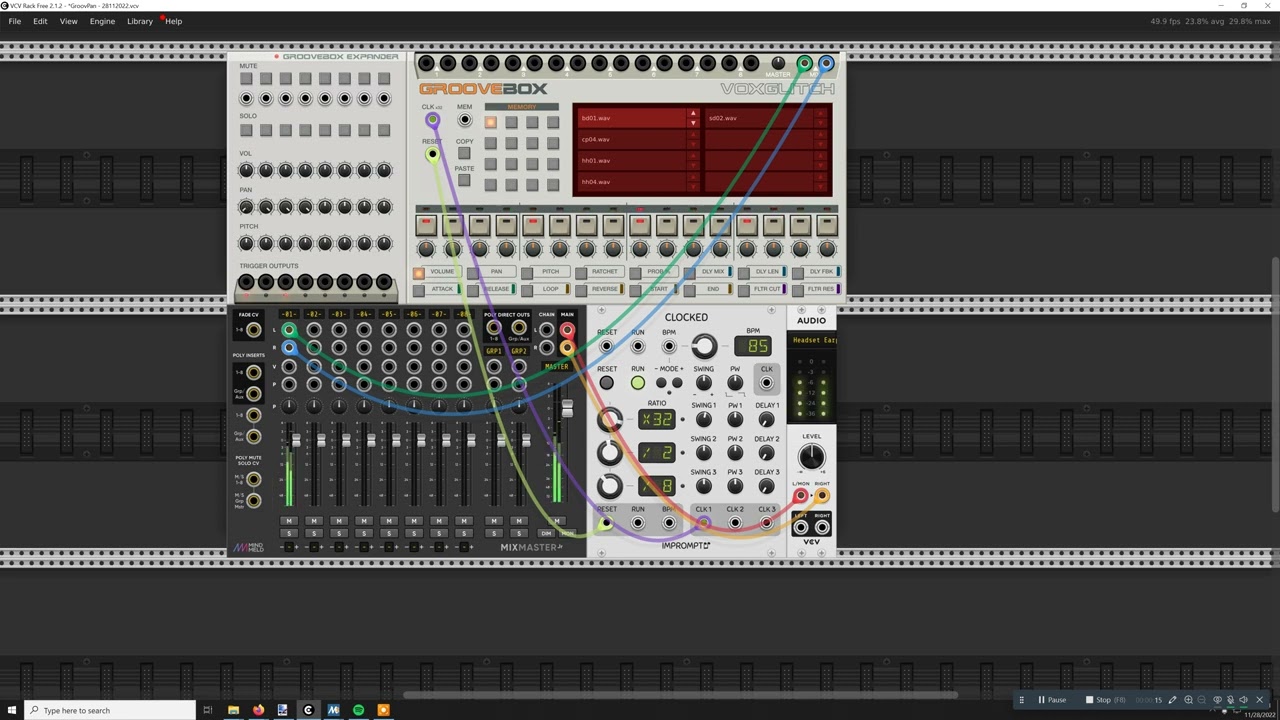Toggle the LOOP parameter lock button
Viewport: 1280px width, 720px height.
pos(527,290)
